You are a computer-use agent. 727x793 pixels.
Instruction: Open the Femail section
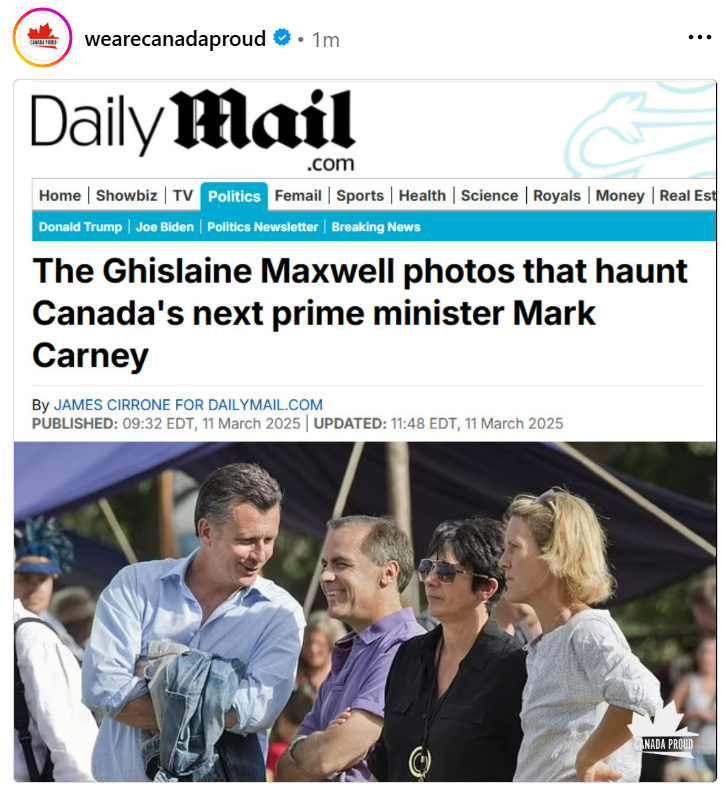(x=298, y=196)
